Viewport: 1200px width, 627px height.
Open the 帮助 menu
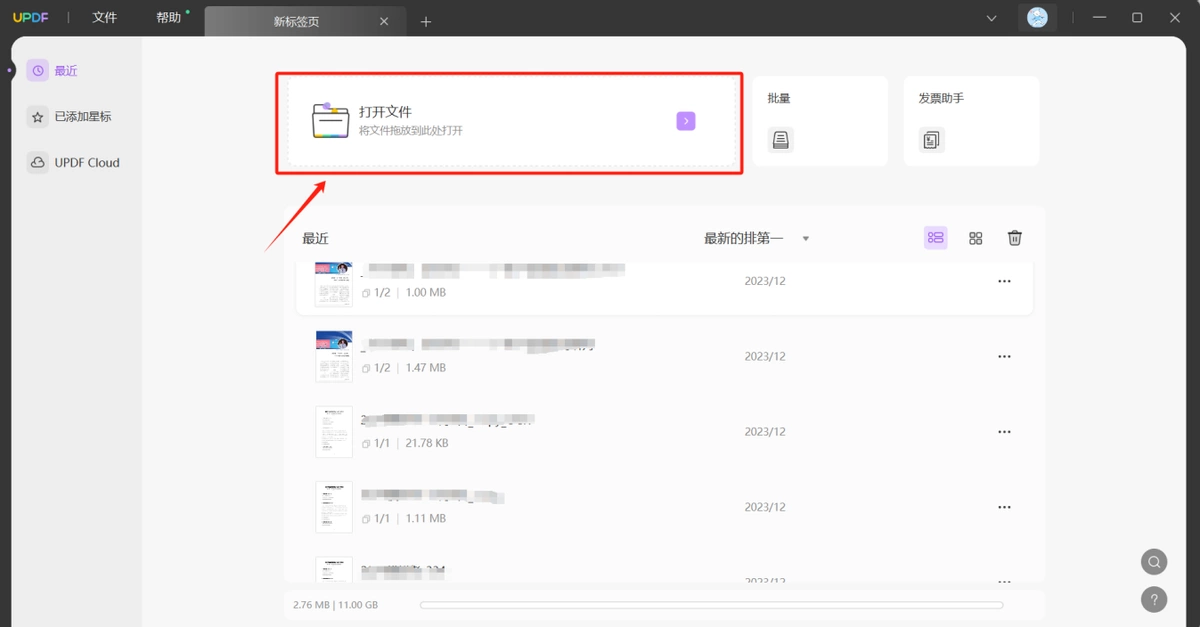coord(169,18)
